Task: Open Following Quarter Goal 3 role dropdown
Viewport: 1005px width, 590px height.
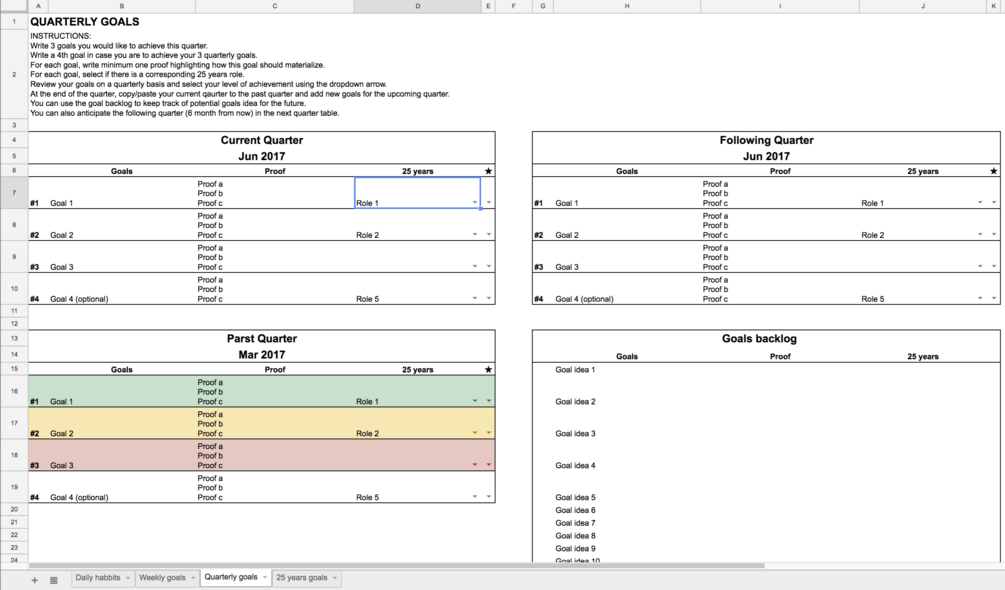Action: [980, 266]
